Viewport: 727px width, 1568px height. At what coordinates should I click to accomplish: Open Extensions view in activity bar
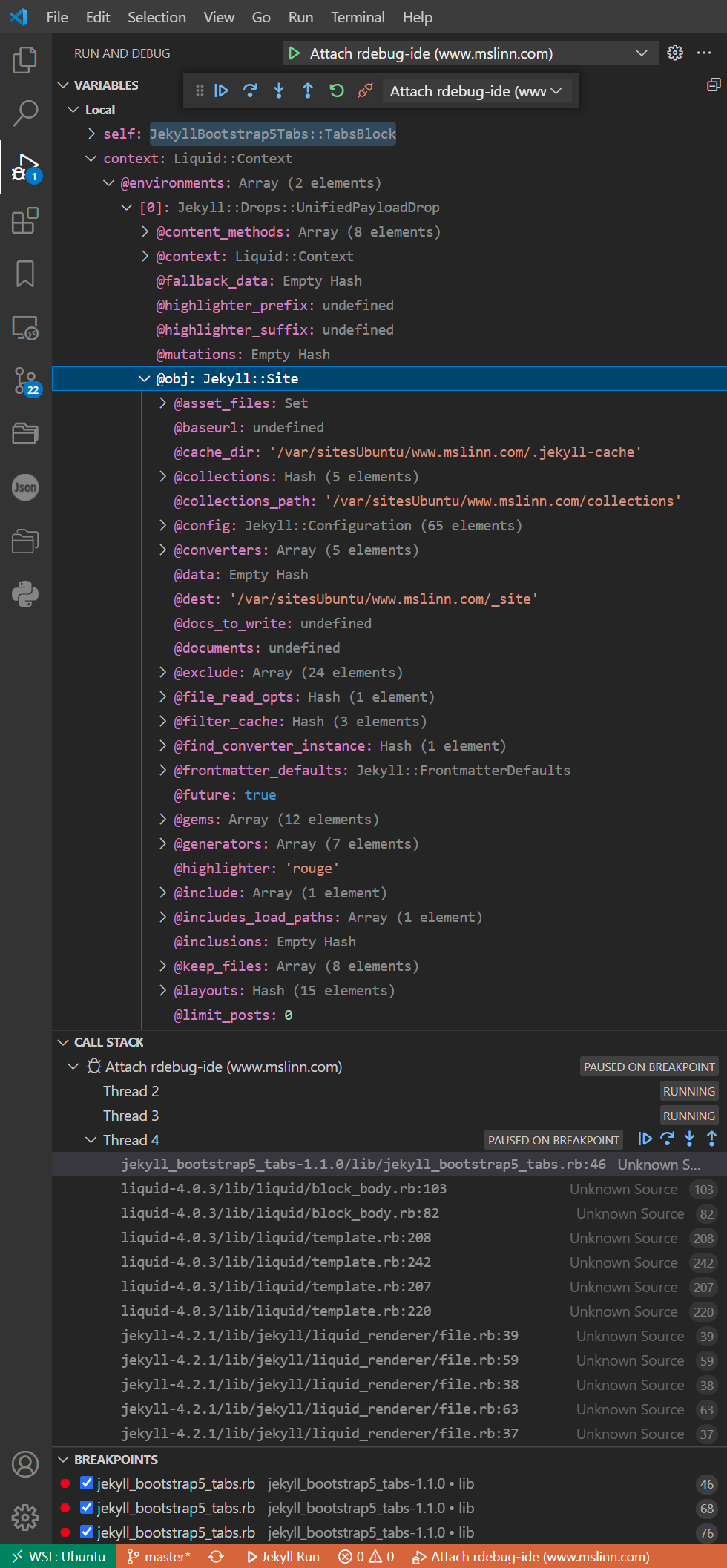pyautogui.click(x=25, y=220)
